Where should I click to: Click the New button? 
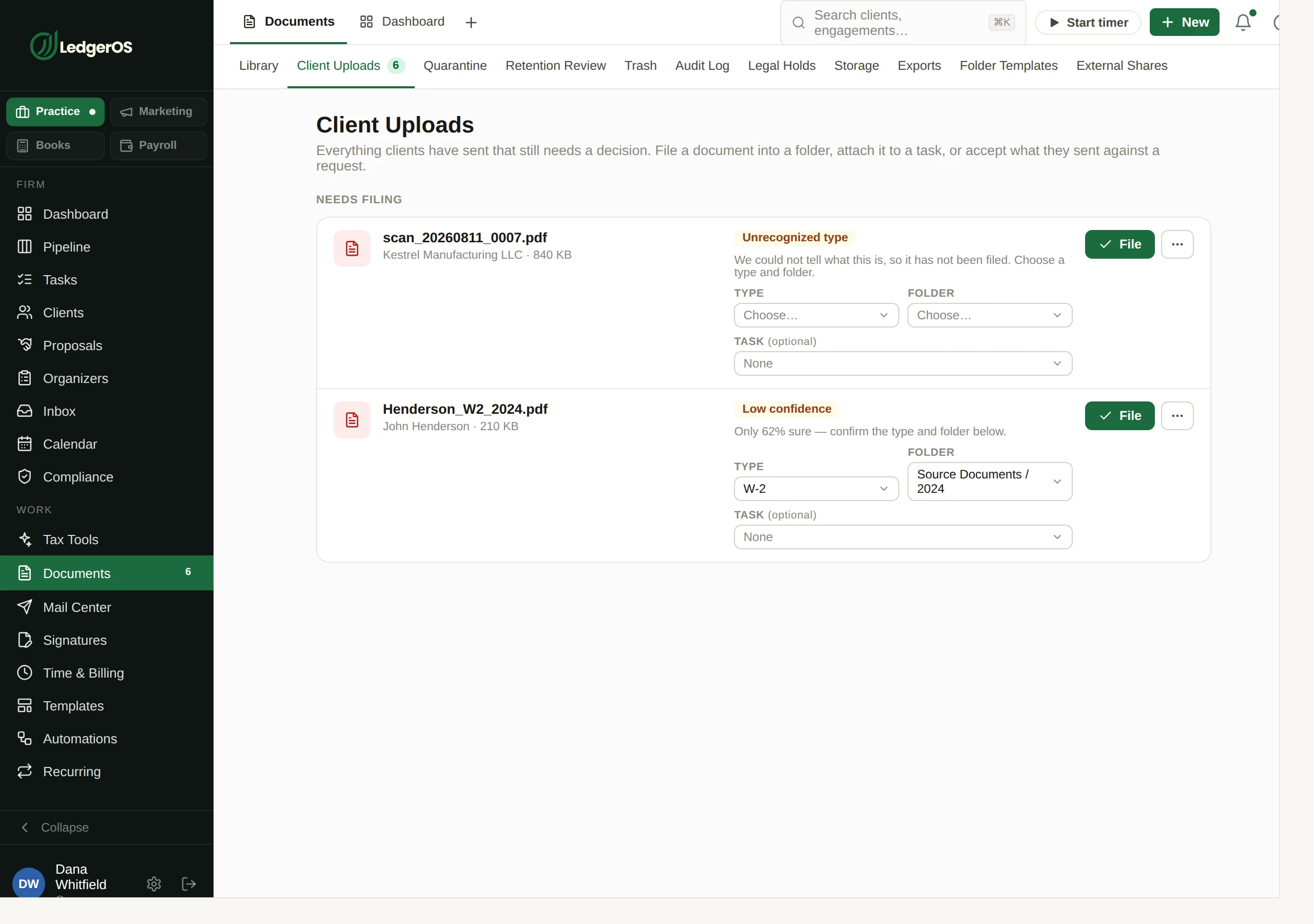tap(1184, 22)
